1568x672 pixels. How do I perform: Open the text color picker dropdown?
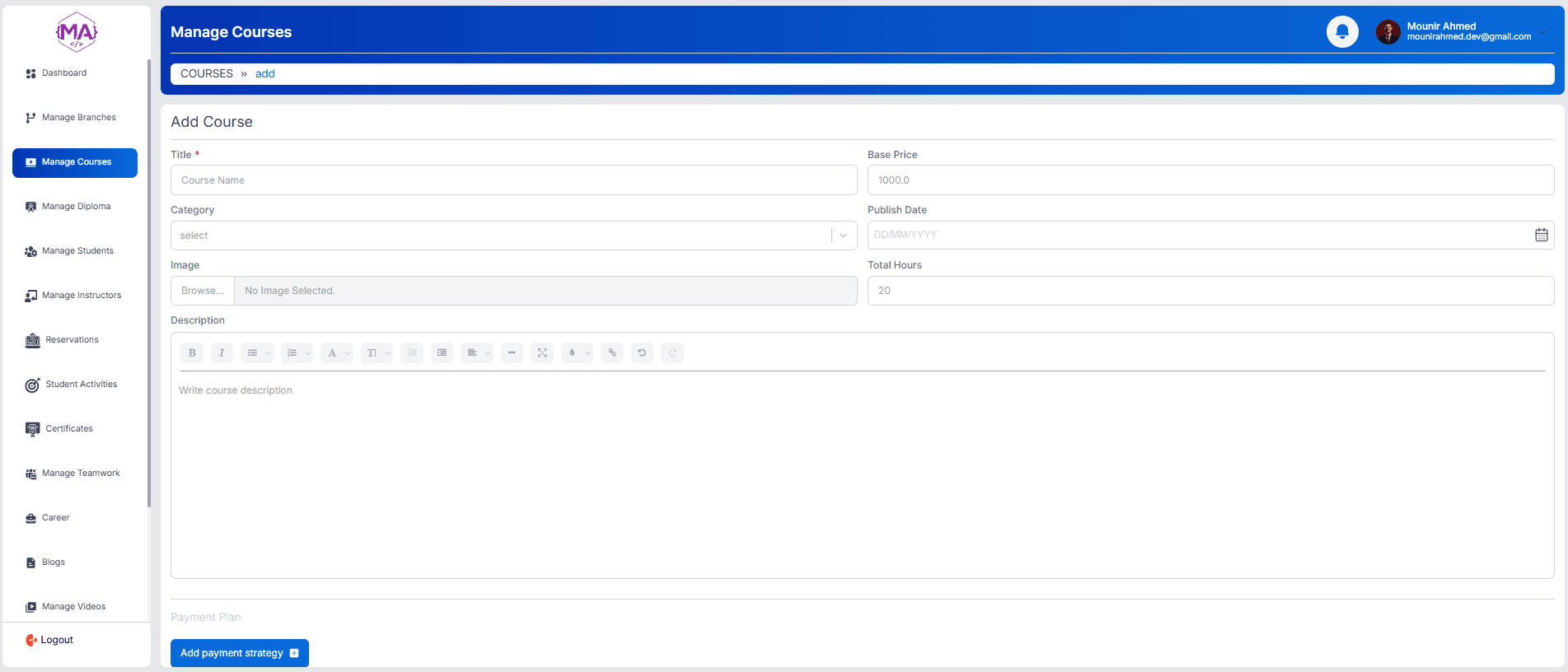click(x=577, y=353)
